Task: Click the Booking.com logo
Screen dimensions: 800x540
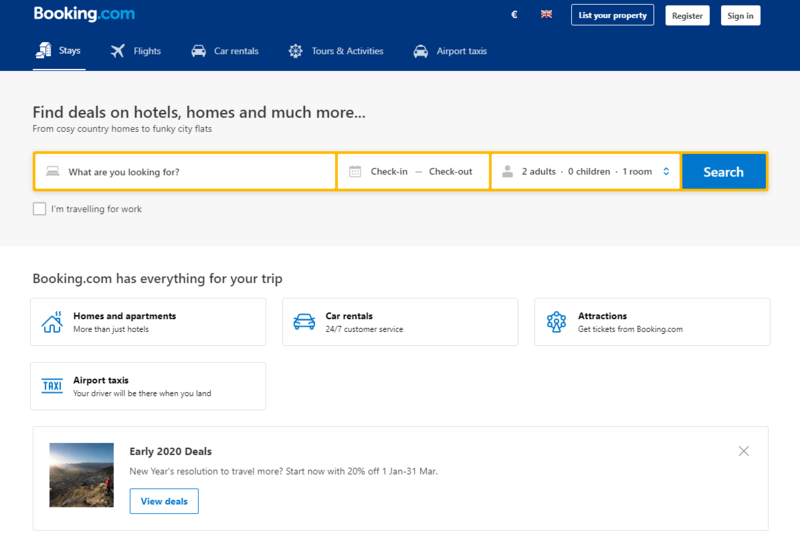Action: [84, 14]
